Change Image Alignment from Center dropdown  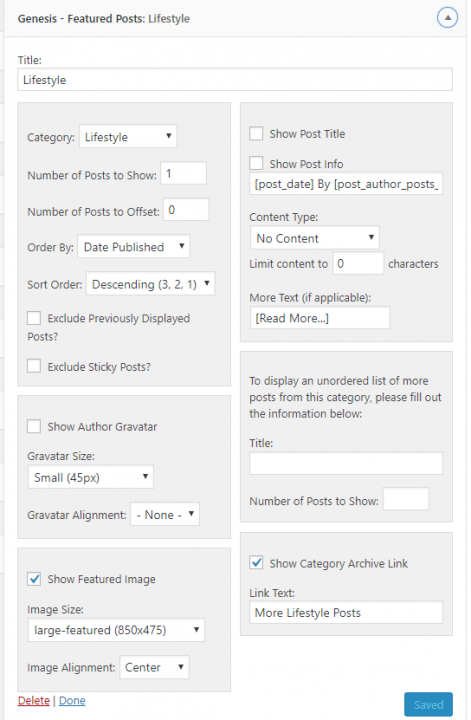[154, 667]
